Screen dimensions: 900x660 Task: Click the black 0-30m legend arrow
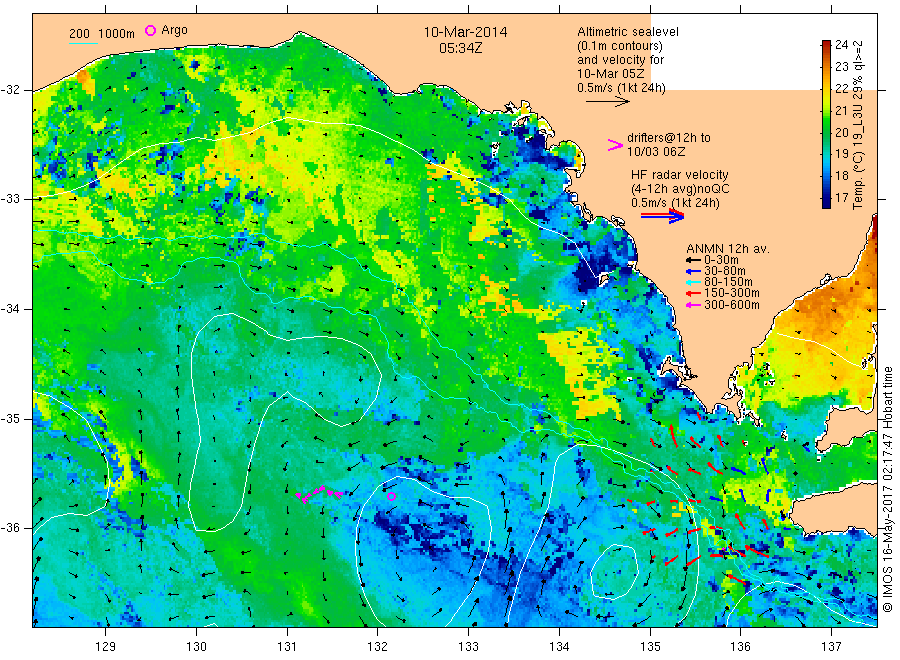coord(693,260)
